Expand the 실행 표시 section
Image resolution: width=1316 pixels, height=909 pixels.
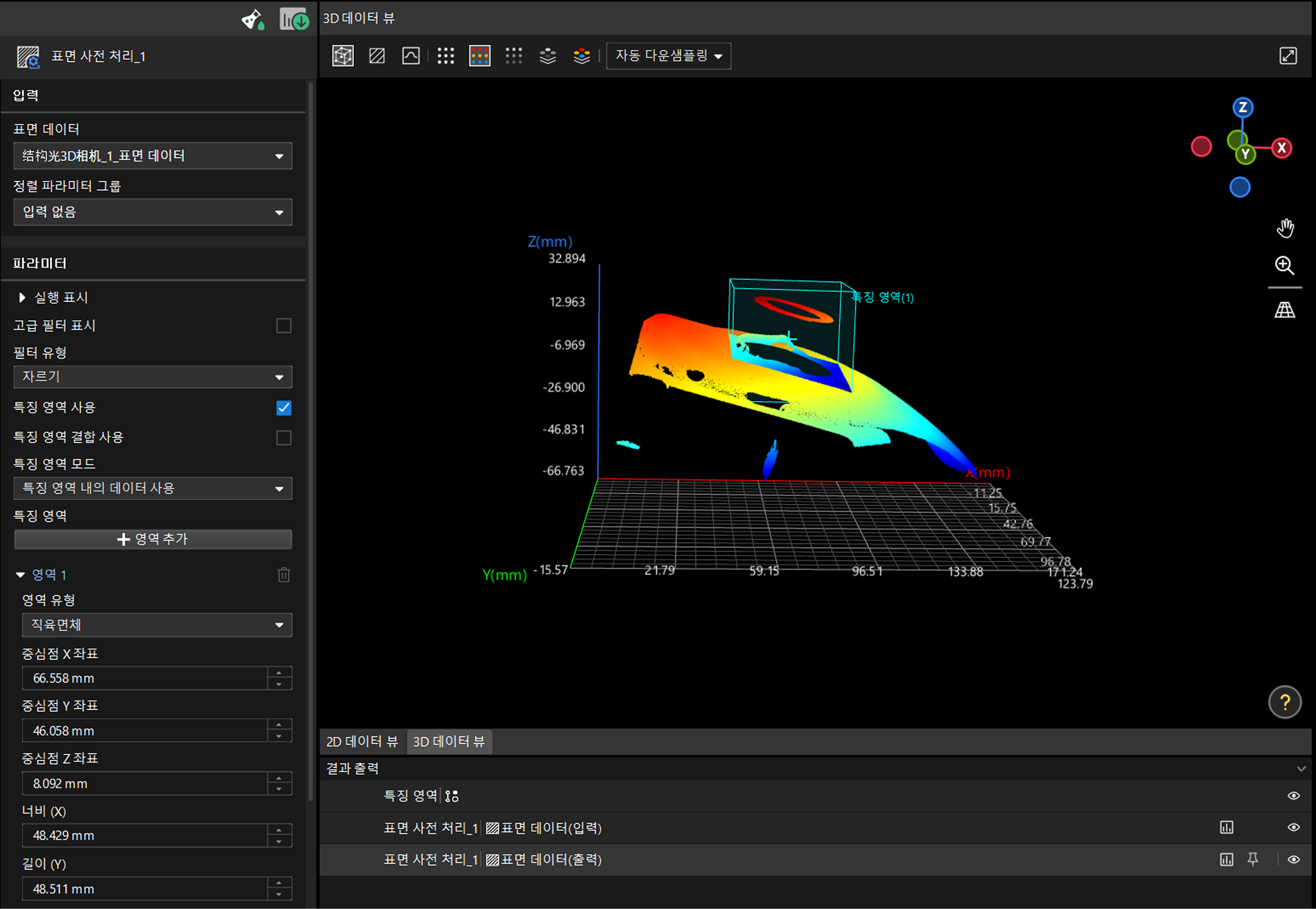tap(22, 298)
